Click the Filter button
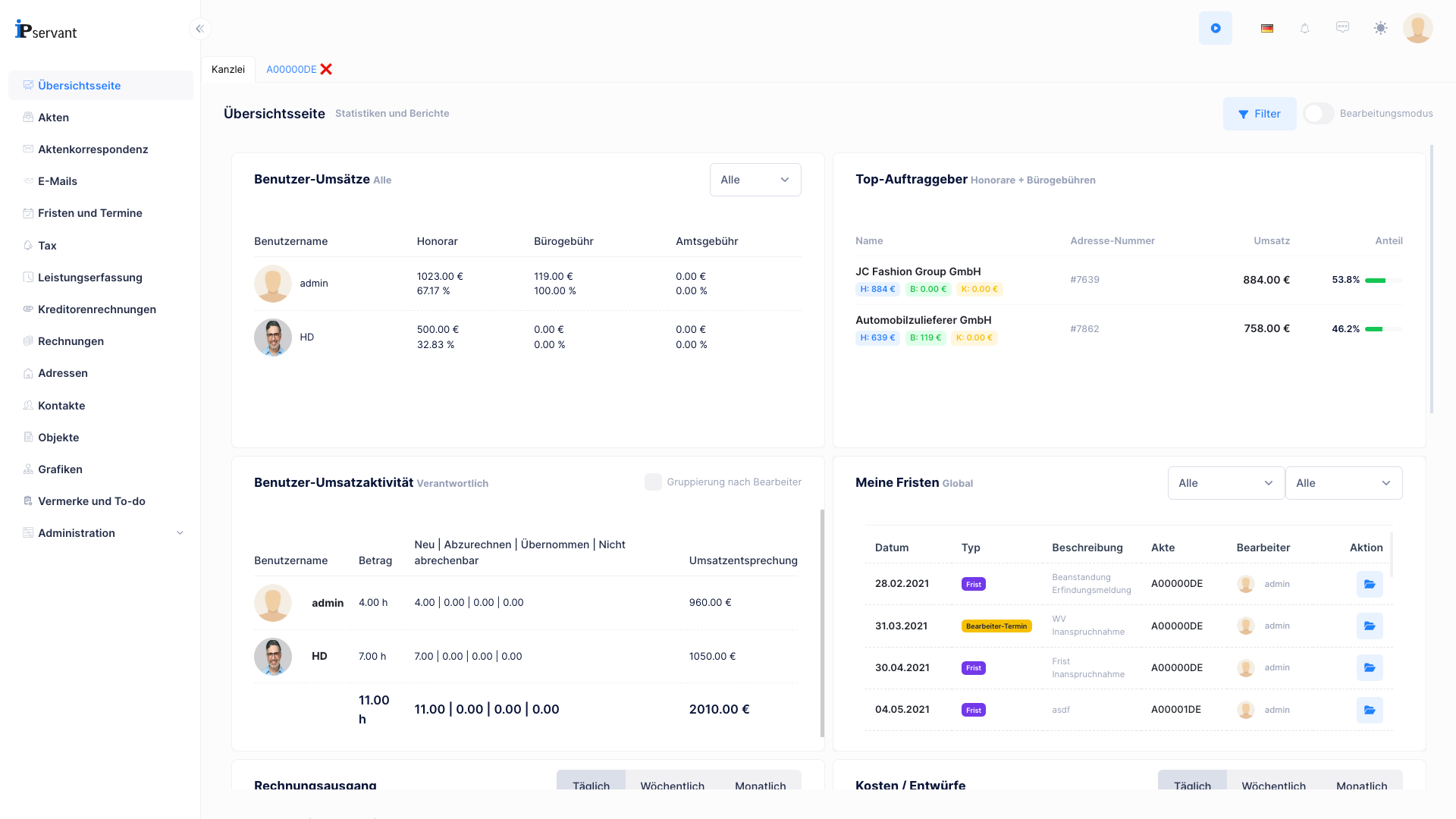The width and height of the screenshot is (1456, 819). tap(1260, 113)
